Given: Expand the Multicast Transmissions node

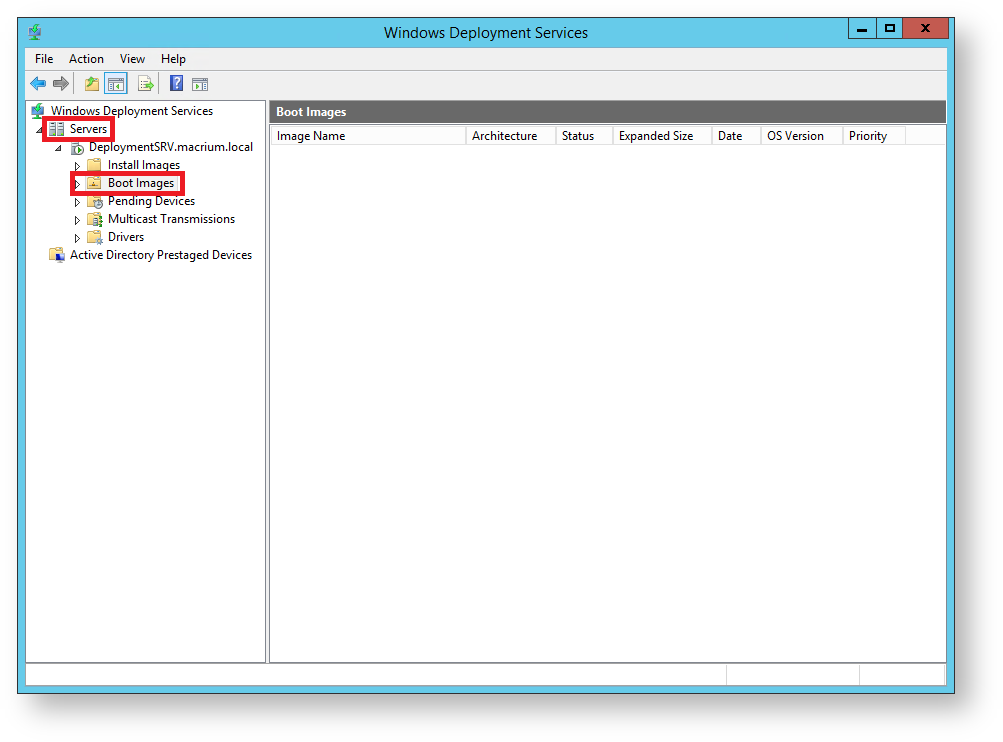Looking at the screenshot, I should tap(77, 219).
